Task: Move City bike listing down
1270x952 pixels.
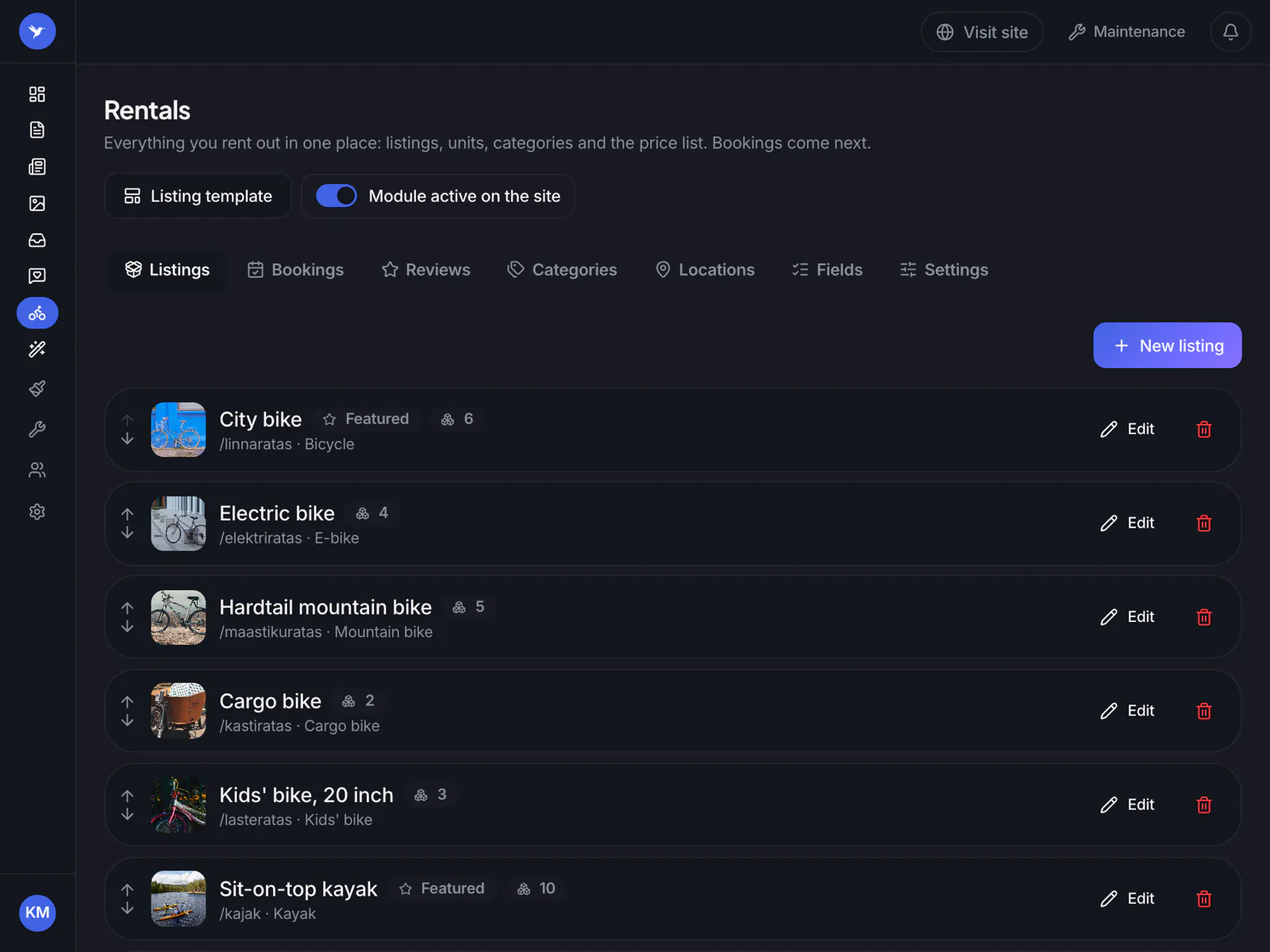Action: click(127, 439)
